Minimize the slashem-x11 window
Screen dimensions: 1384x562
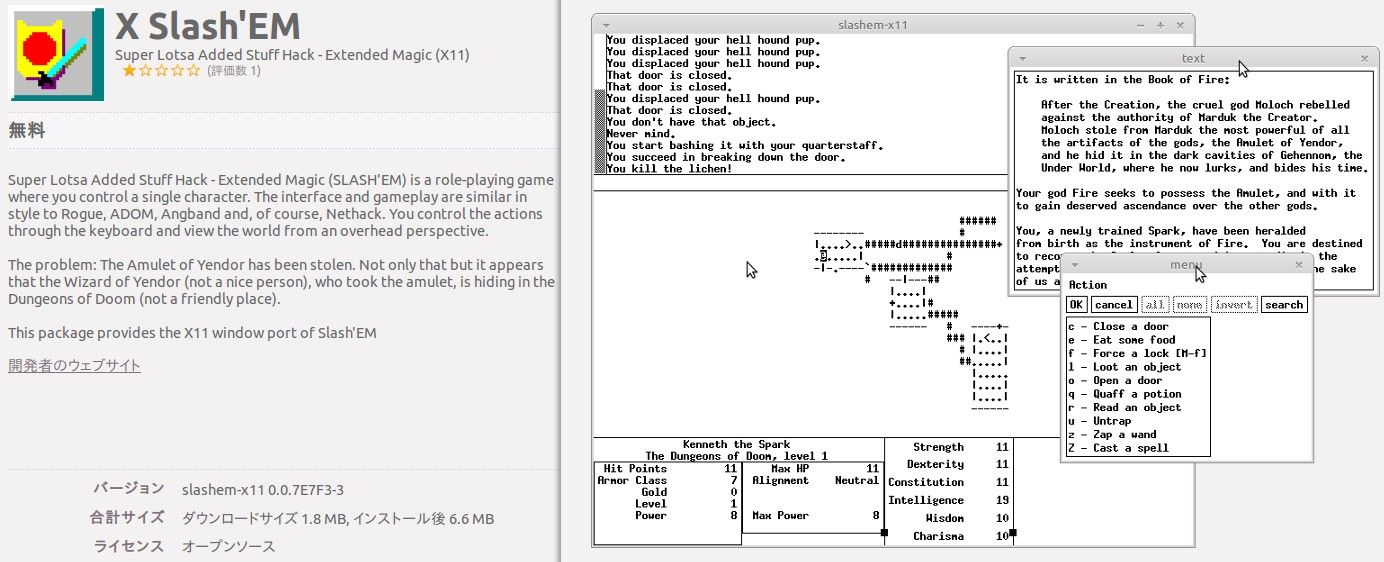1140,25
